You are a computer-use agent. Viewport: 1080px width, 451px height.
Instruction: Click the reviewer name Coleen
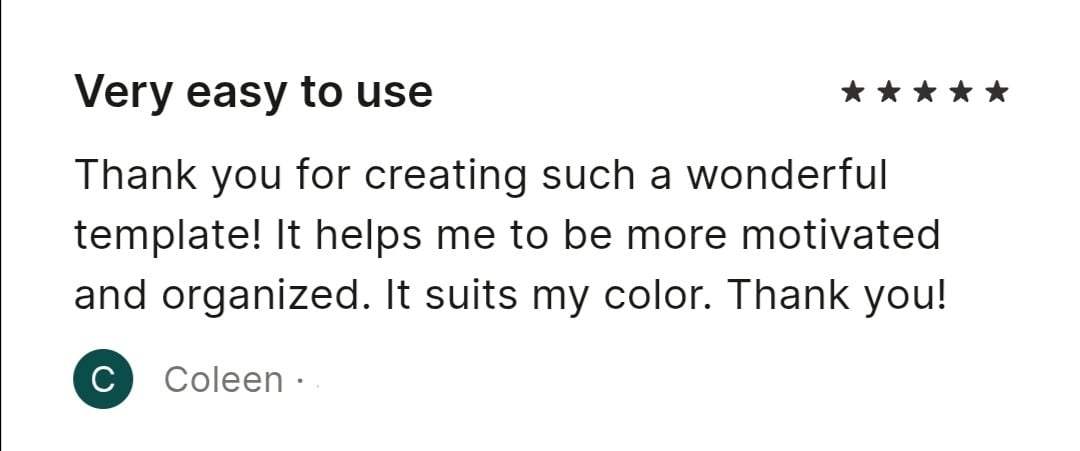coord(224,379)
